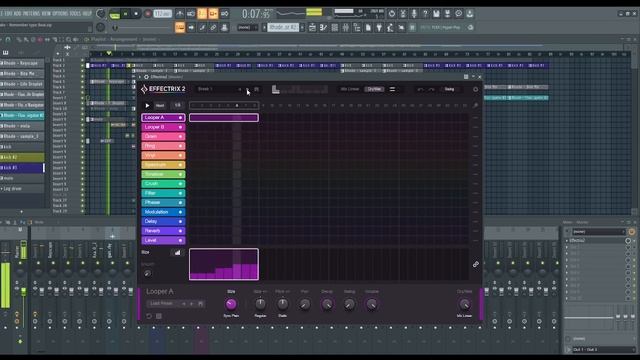Click the Looper A Dry/Wet knob

[x=464, y=304]
